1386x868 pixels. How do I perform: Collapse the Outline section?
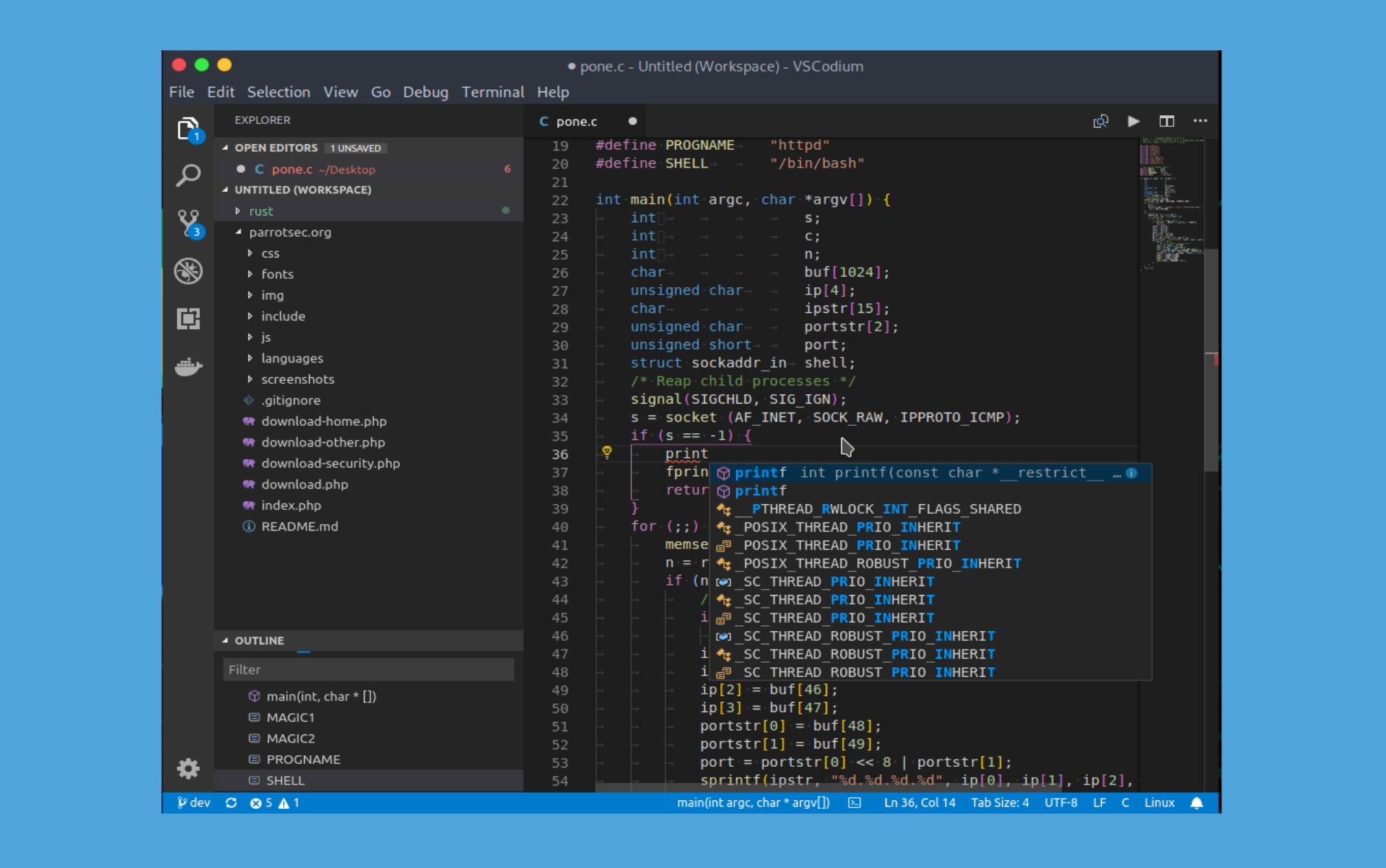[225, 641]
